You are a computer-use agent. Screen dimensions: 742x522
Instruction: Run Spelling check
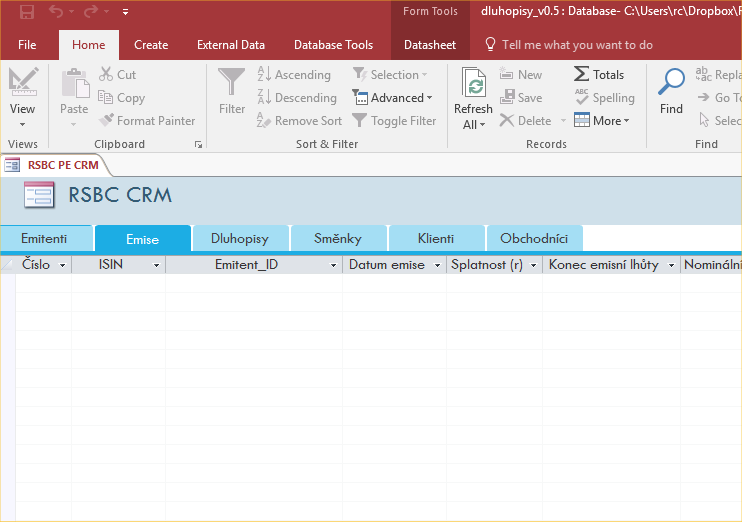(604, 97)
